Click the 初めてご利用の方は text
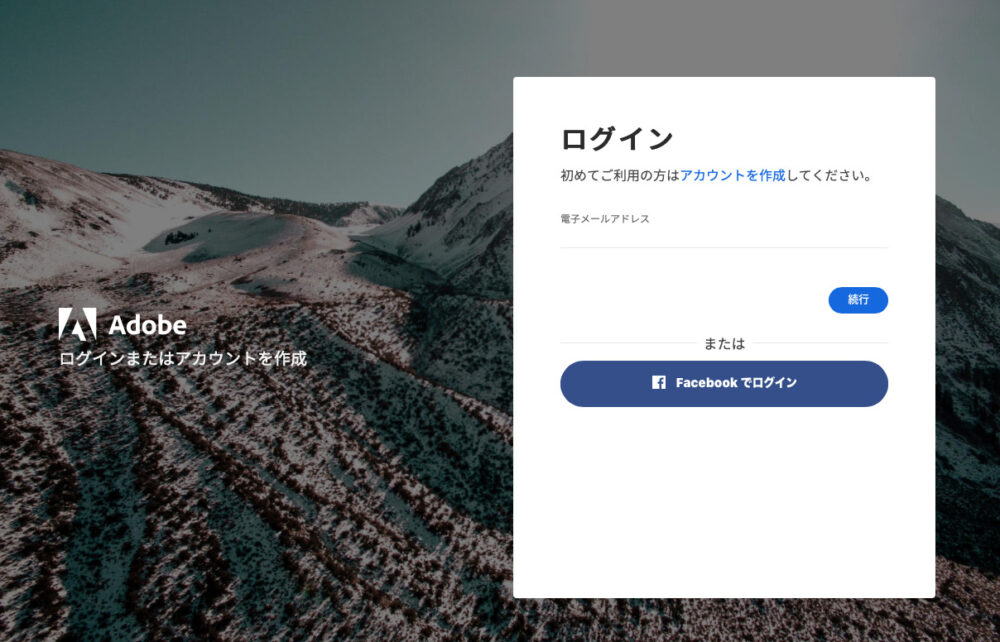Image resolution: width=1000 pixels, height=642 pixels. (x=620, y=175)
